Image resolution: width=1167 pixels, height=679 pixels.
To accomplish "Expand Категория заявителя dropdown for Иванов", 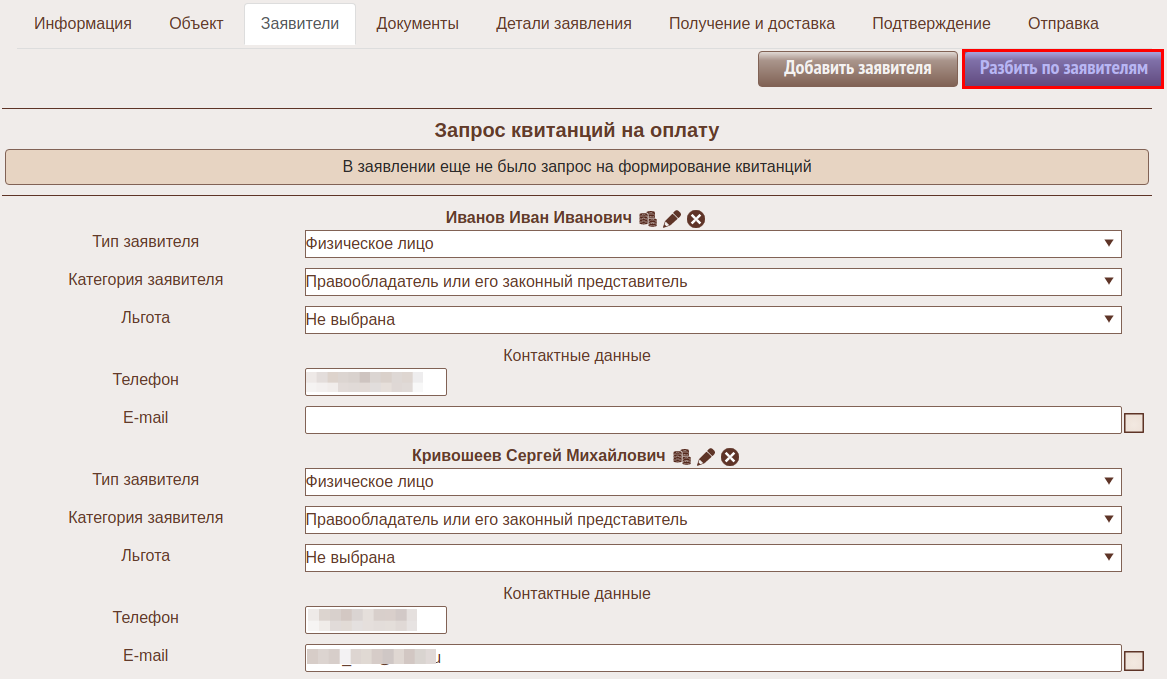I will pyautogui.click(x=712, y=282).
